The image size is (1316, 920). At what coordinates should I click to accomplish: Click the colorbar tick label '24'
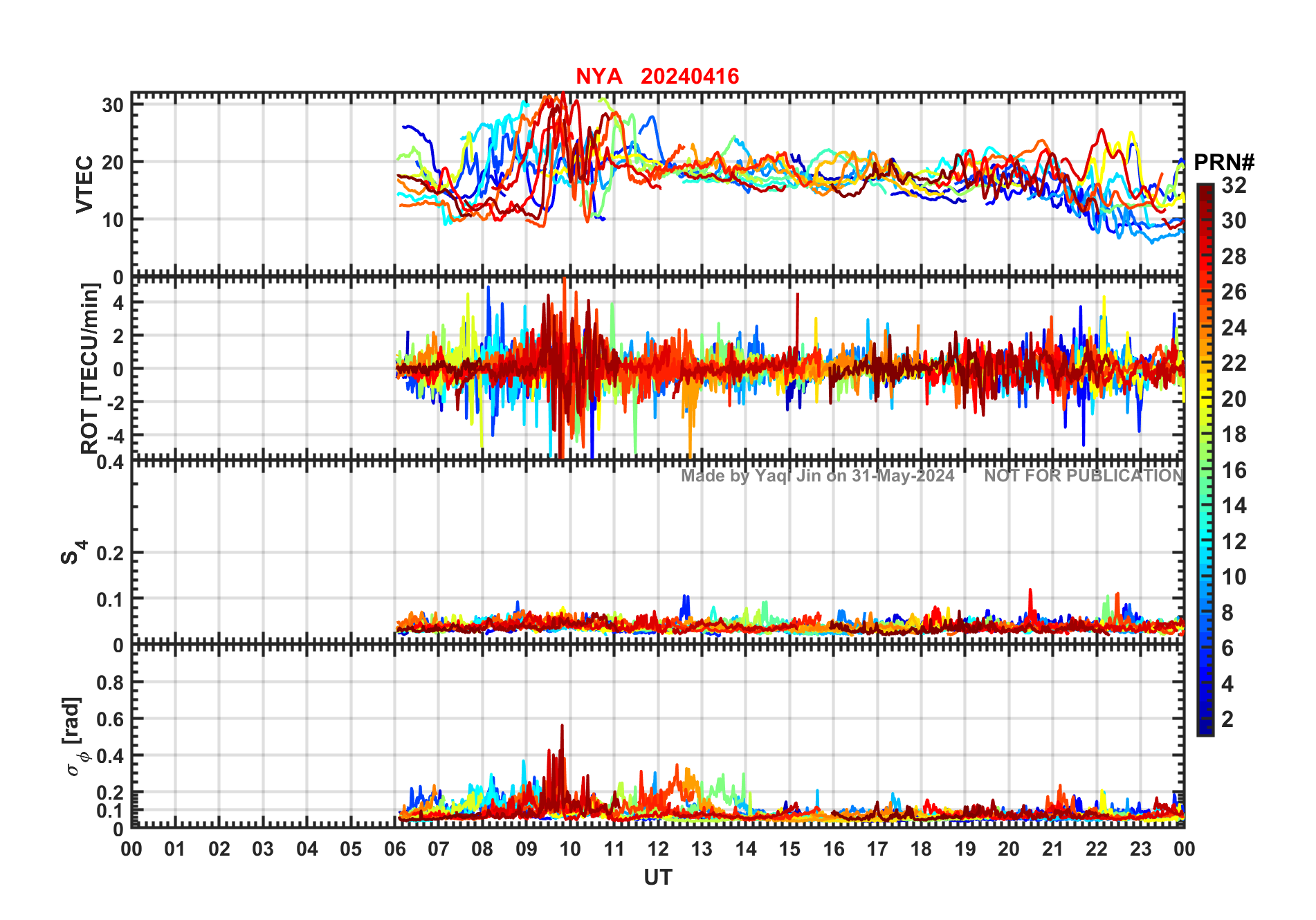click(1234, 327)
